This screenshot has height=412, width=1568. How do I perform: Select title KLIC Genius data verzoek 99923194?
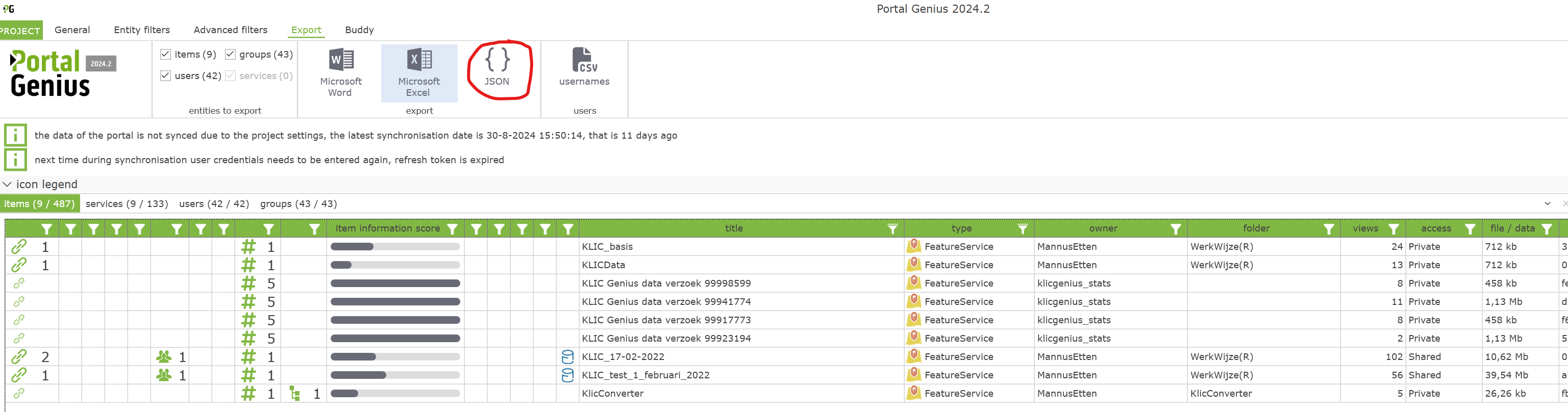click(666, 339)
